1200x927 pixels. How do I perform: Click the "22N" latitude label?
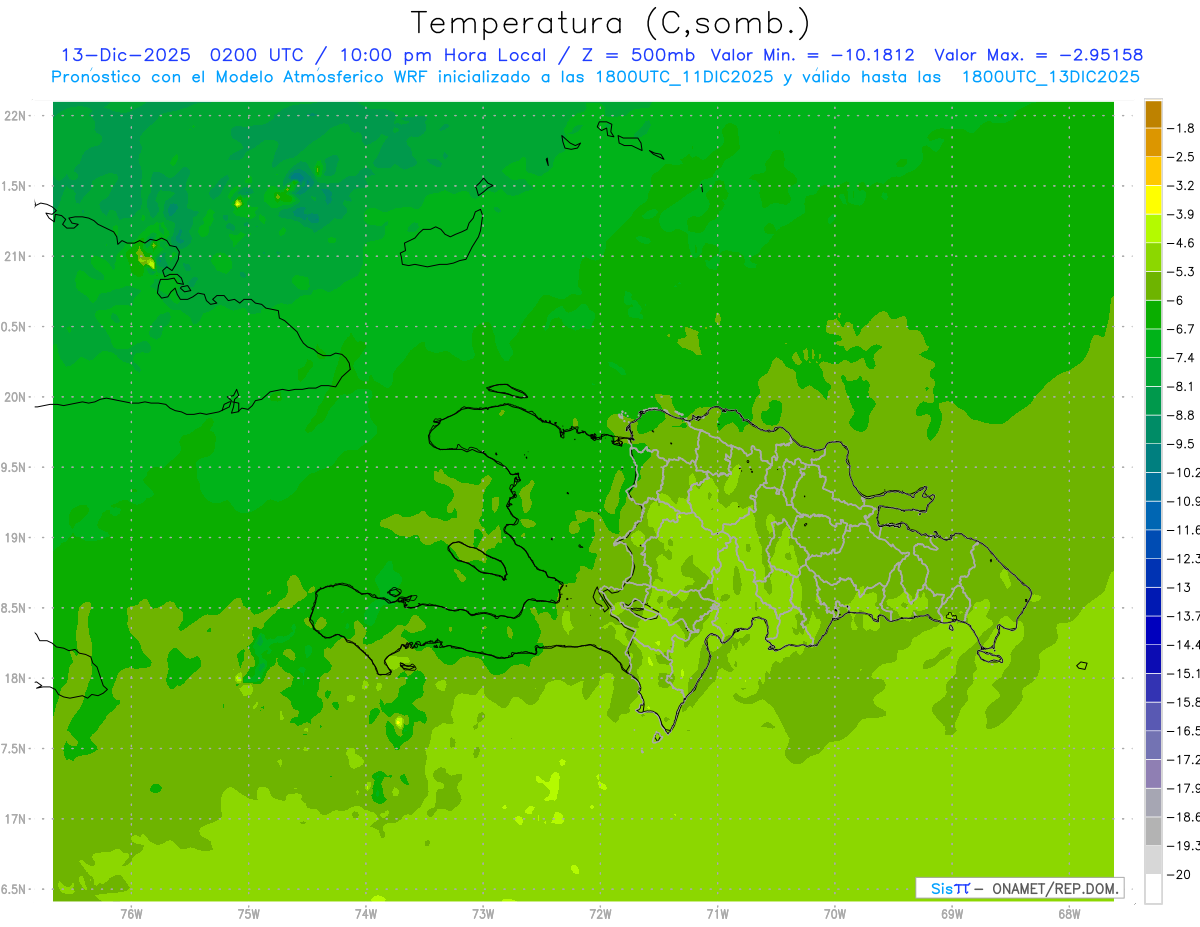(x=16, y=115)
